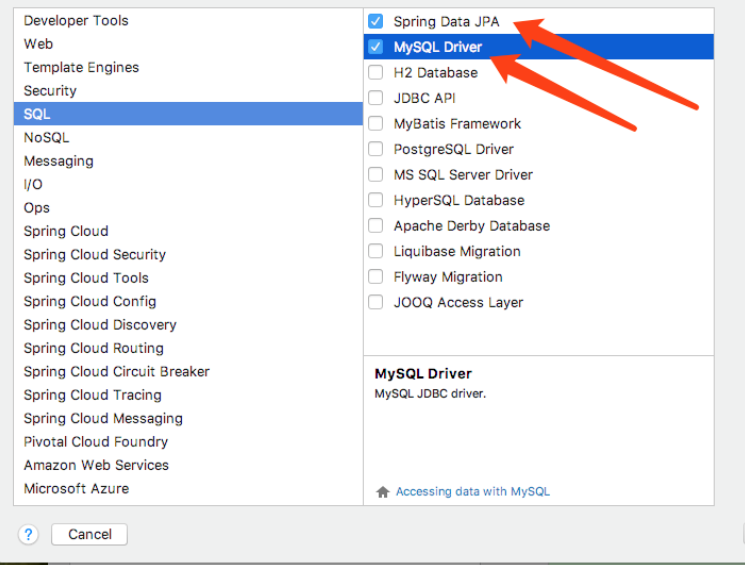This screenshot has height=565, width=745.
Task: Enable the H2 Database checkbox
Action: (375, 72)
